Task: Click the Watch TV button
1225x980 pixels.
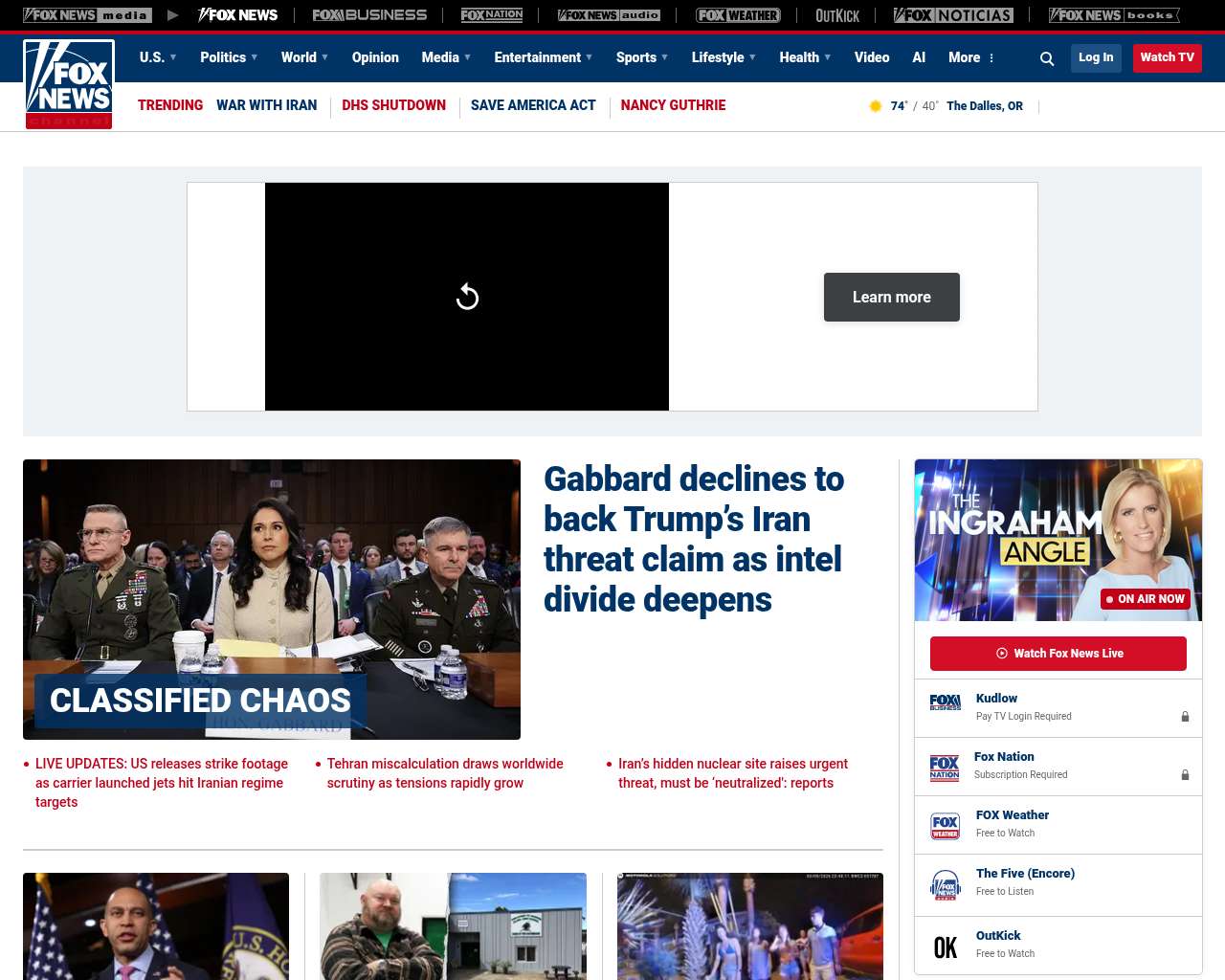Action: (1167, 57)
